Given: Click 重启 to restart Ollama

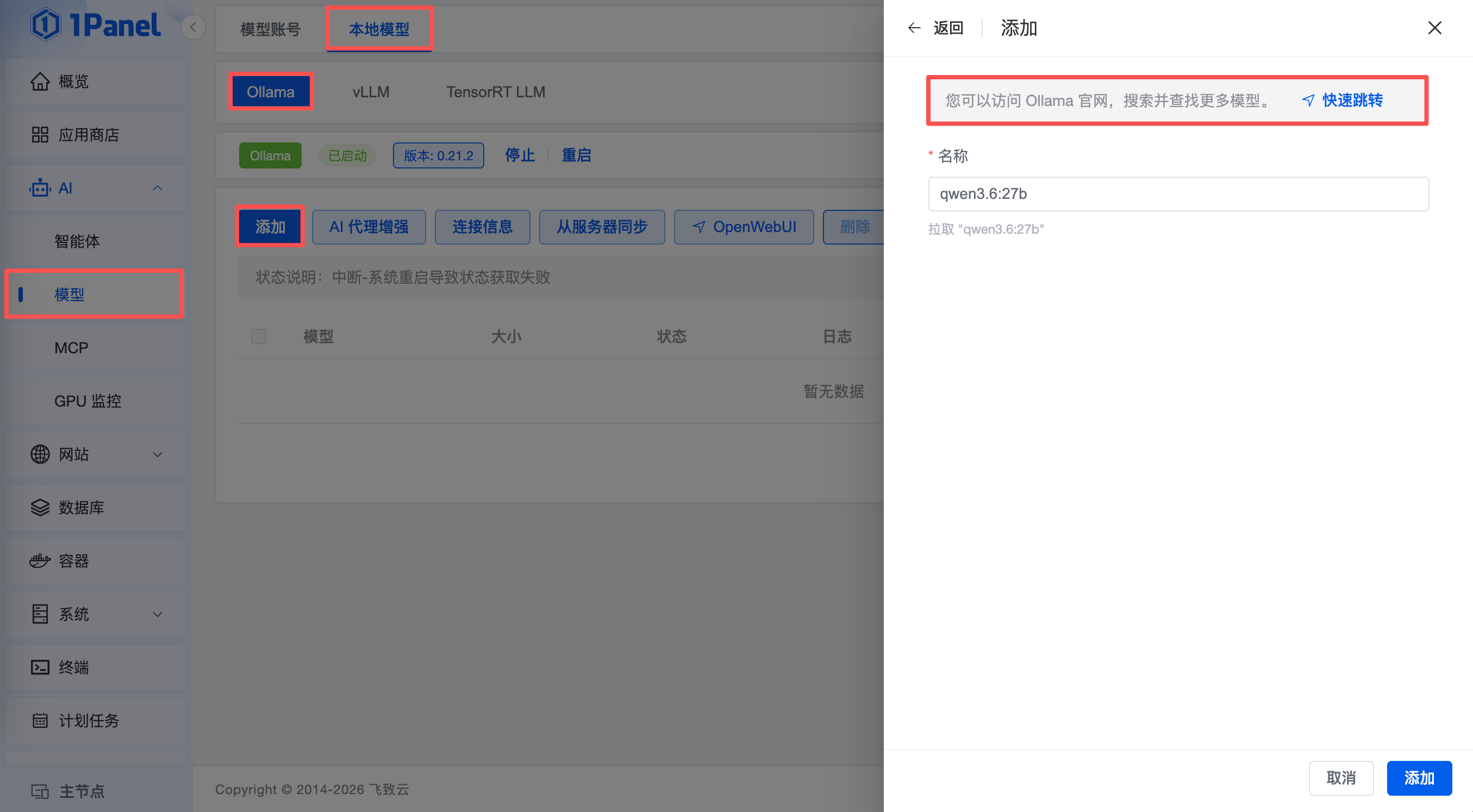Looking at the screenshot, I should pyautogui.click(x=576, y=155).
